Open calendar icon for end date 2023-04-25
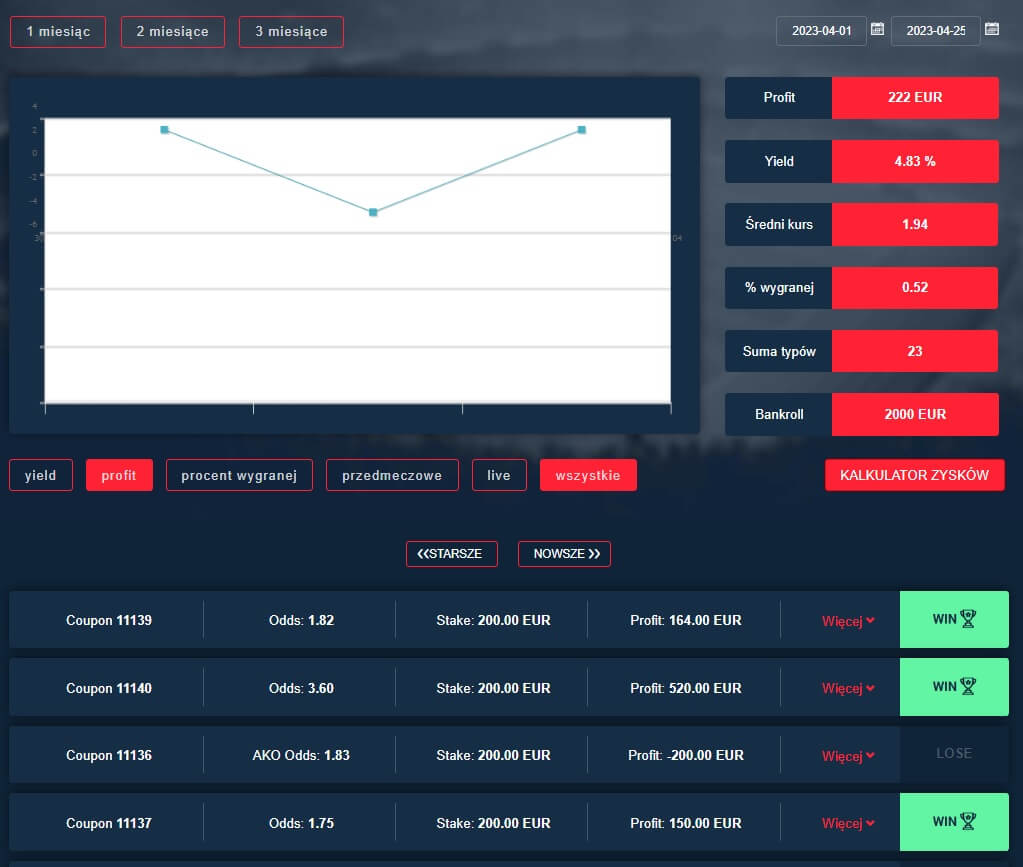This screenshot has height=867, width=1023. tap(992, 30)
